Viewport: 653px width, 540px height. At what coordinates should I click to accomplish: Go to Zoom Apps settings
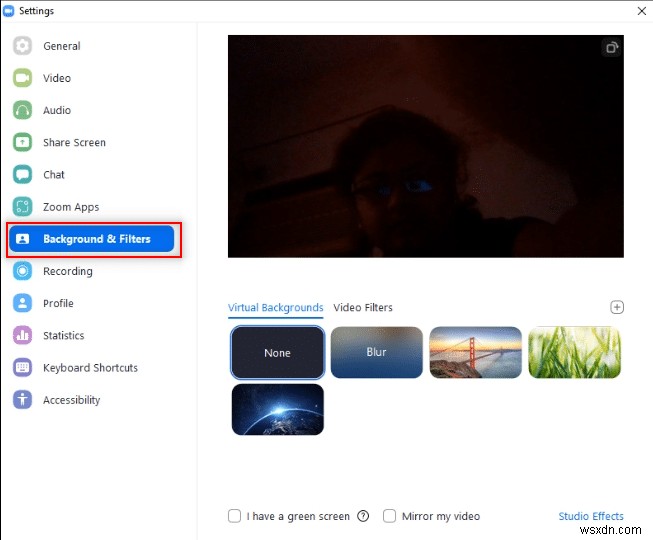71,207
